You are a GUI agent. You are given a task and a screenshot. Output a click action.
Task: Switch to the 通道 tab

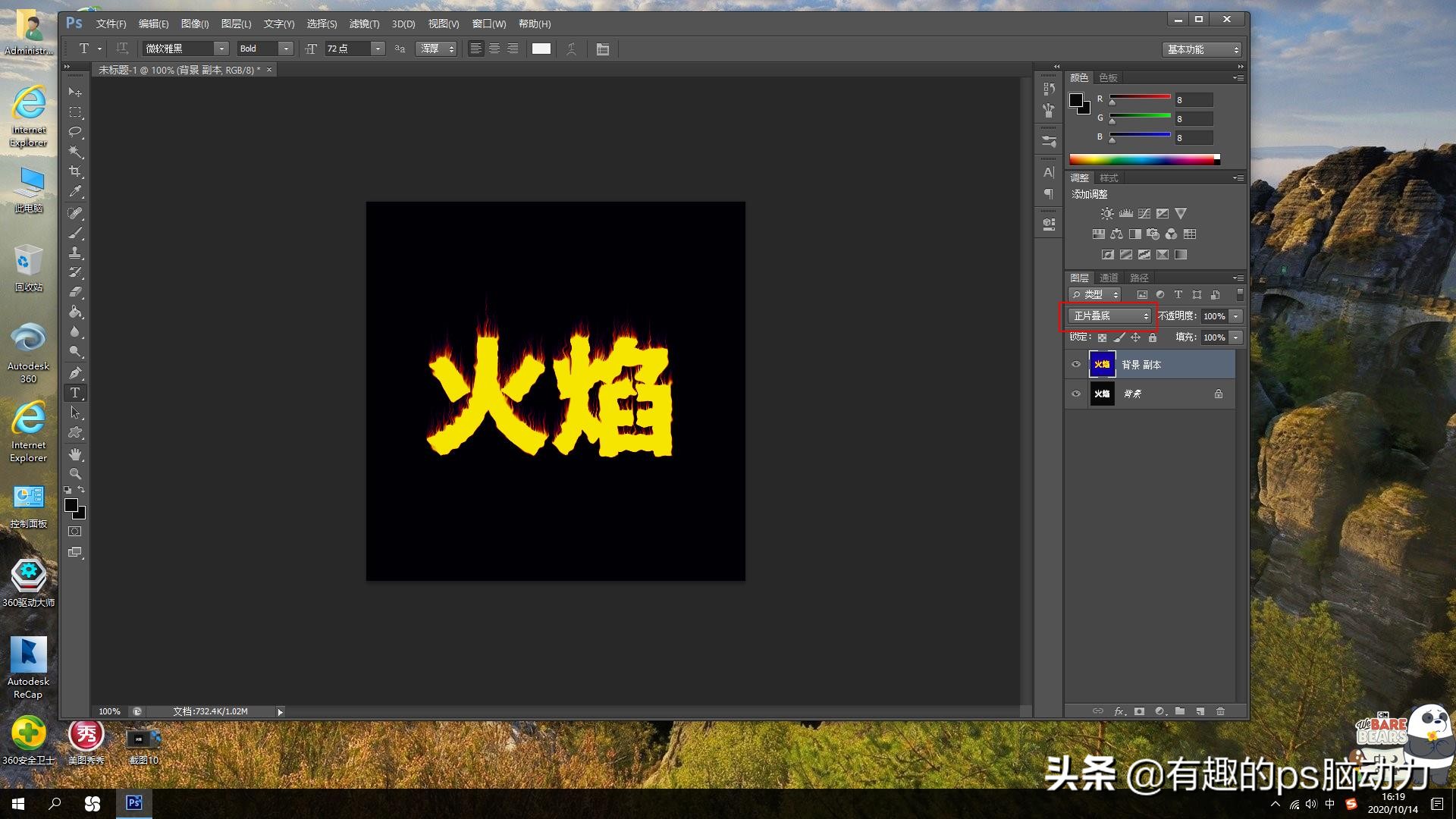[1109, 278]
